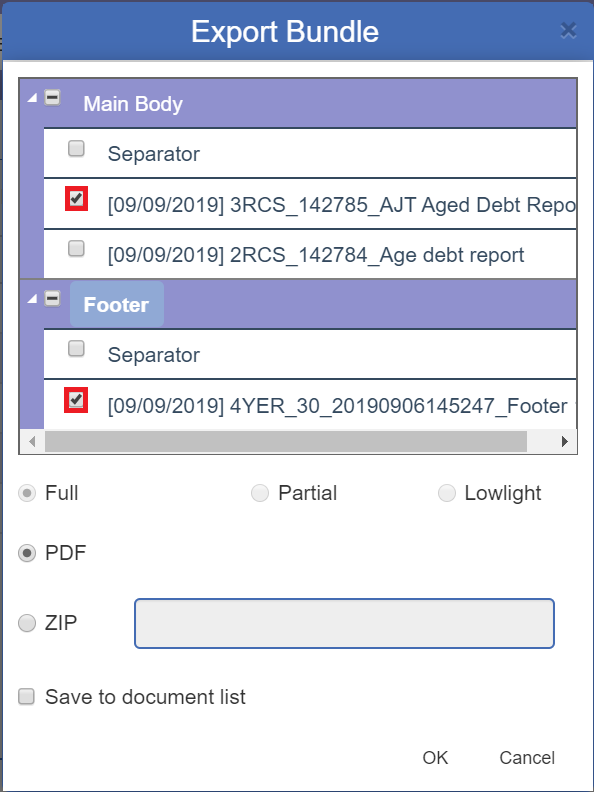Choose the Lowlight export option

coord(447,493)
